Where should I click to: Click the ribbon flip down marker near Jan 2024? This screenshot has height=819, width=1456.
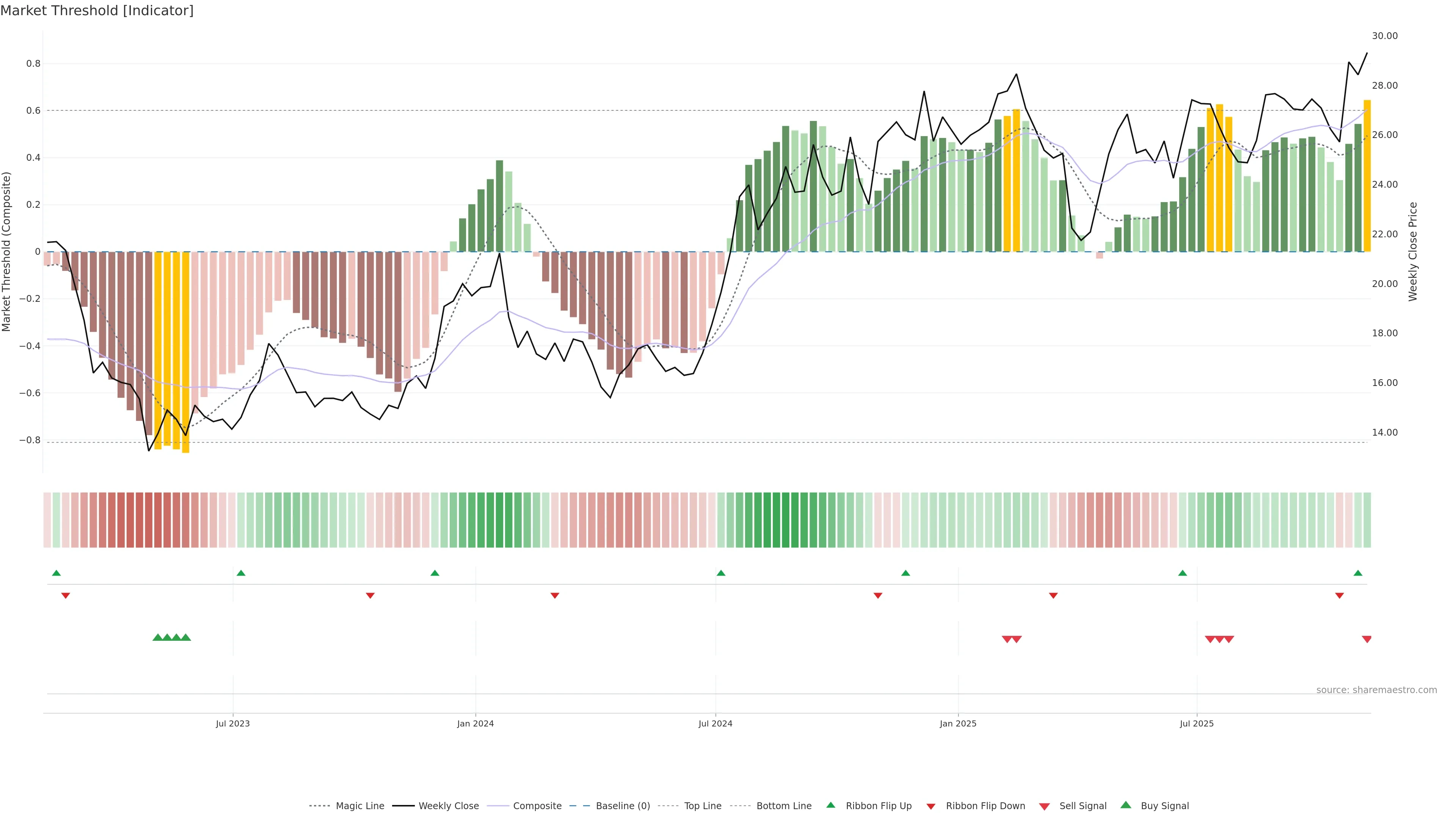click(554, 595)
